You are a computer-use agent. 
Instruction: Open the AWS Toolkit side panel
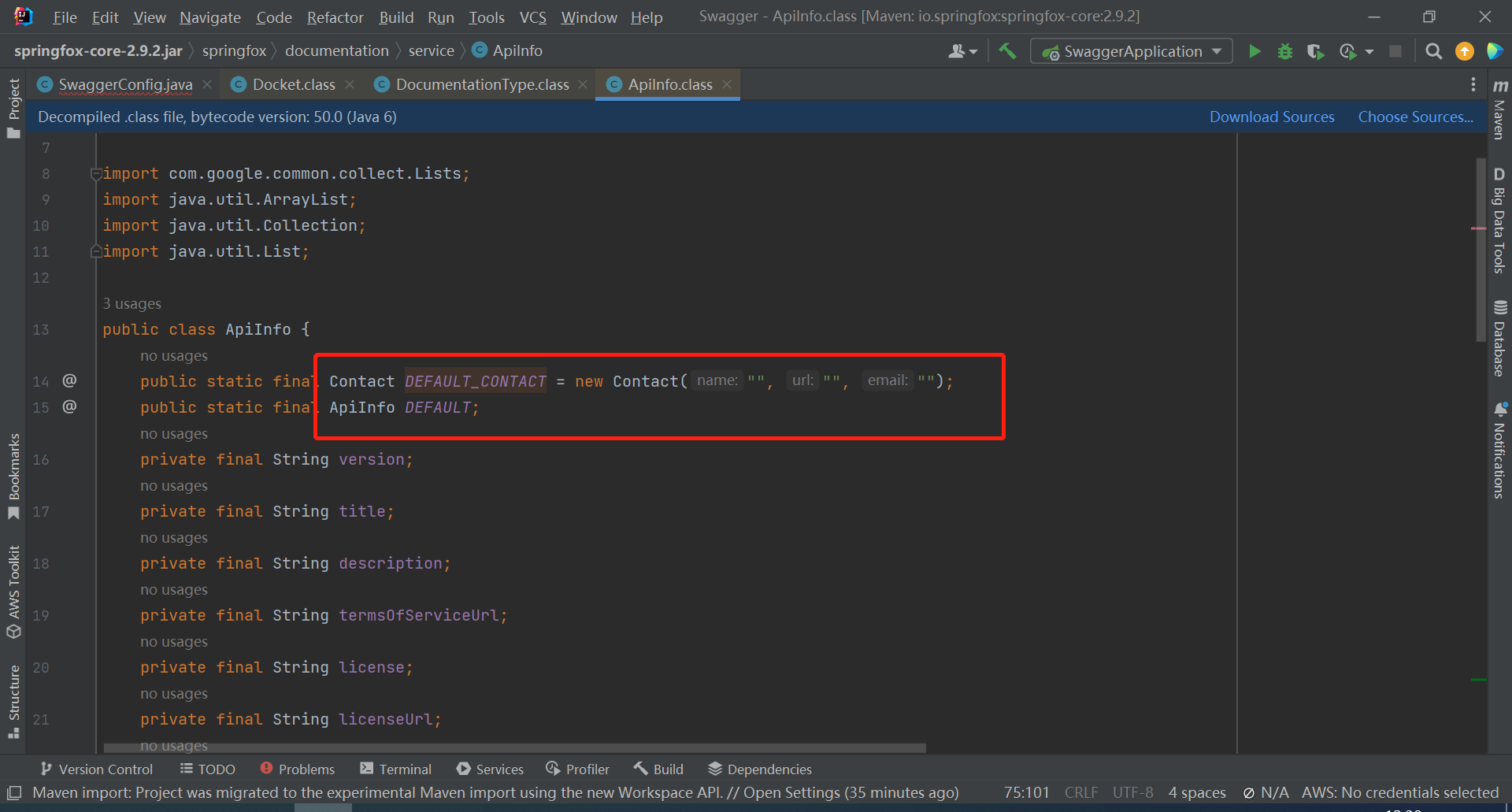point(13,592)
